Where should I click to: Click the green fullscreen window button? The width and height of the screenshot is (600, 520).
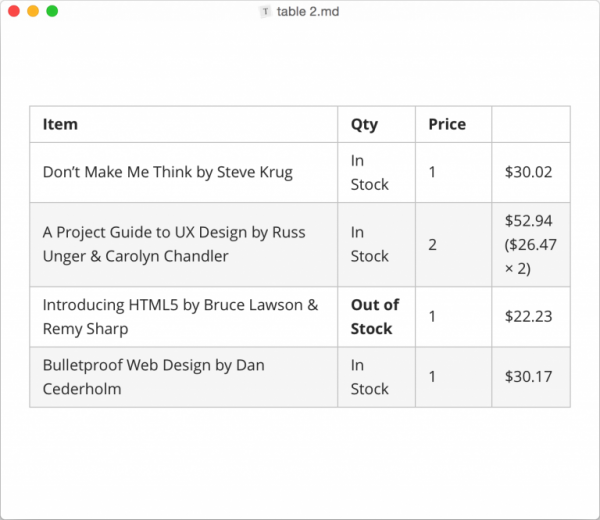pos(52,11)
